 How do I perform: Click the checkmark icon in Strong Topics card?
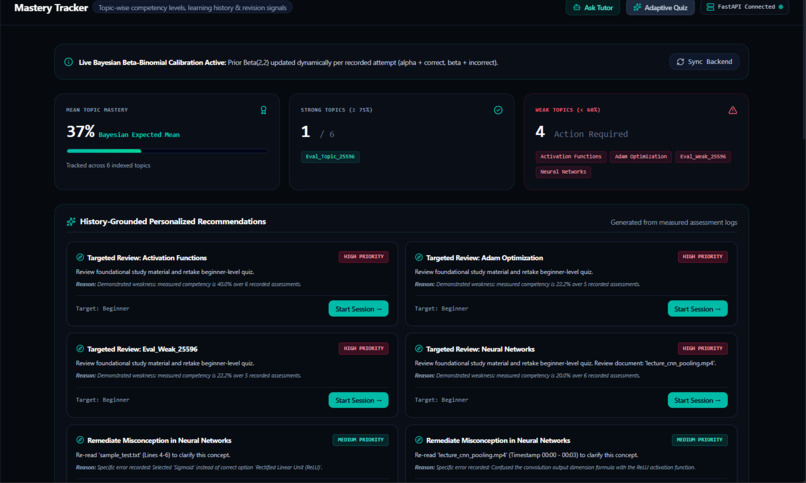click(x=498, y=110)
